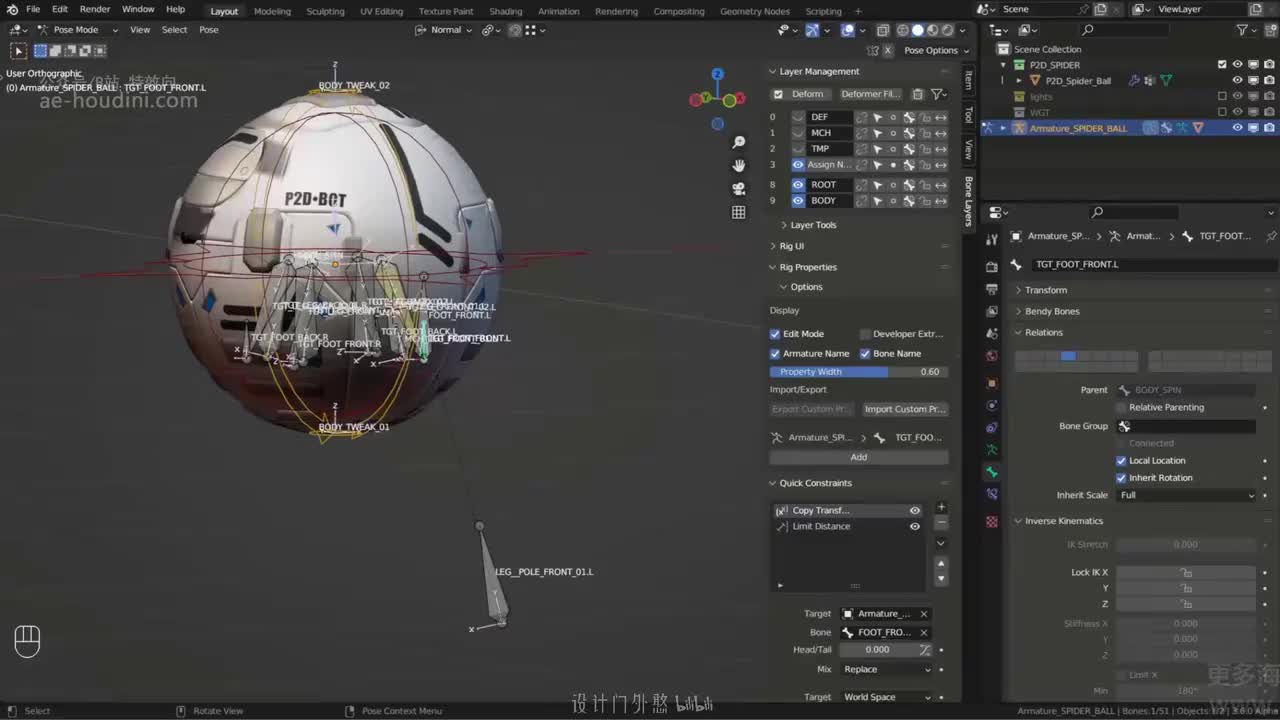This screenshot has width=1280, height=720.
Task: Toggle the Bone Name checkbox
Action: coord(865,354)
